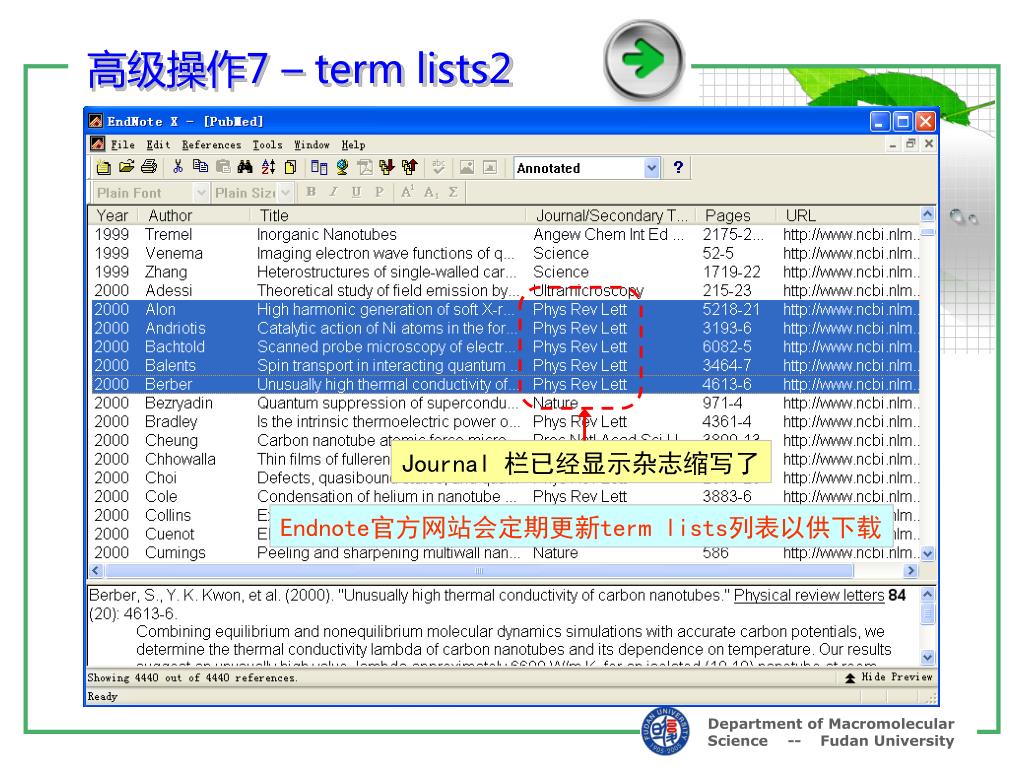Click the Symbol font sigma button

coord(453,192)
